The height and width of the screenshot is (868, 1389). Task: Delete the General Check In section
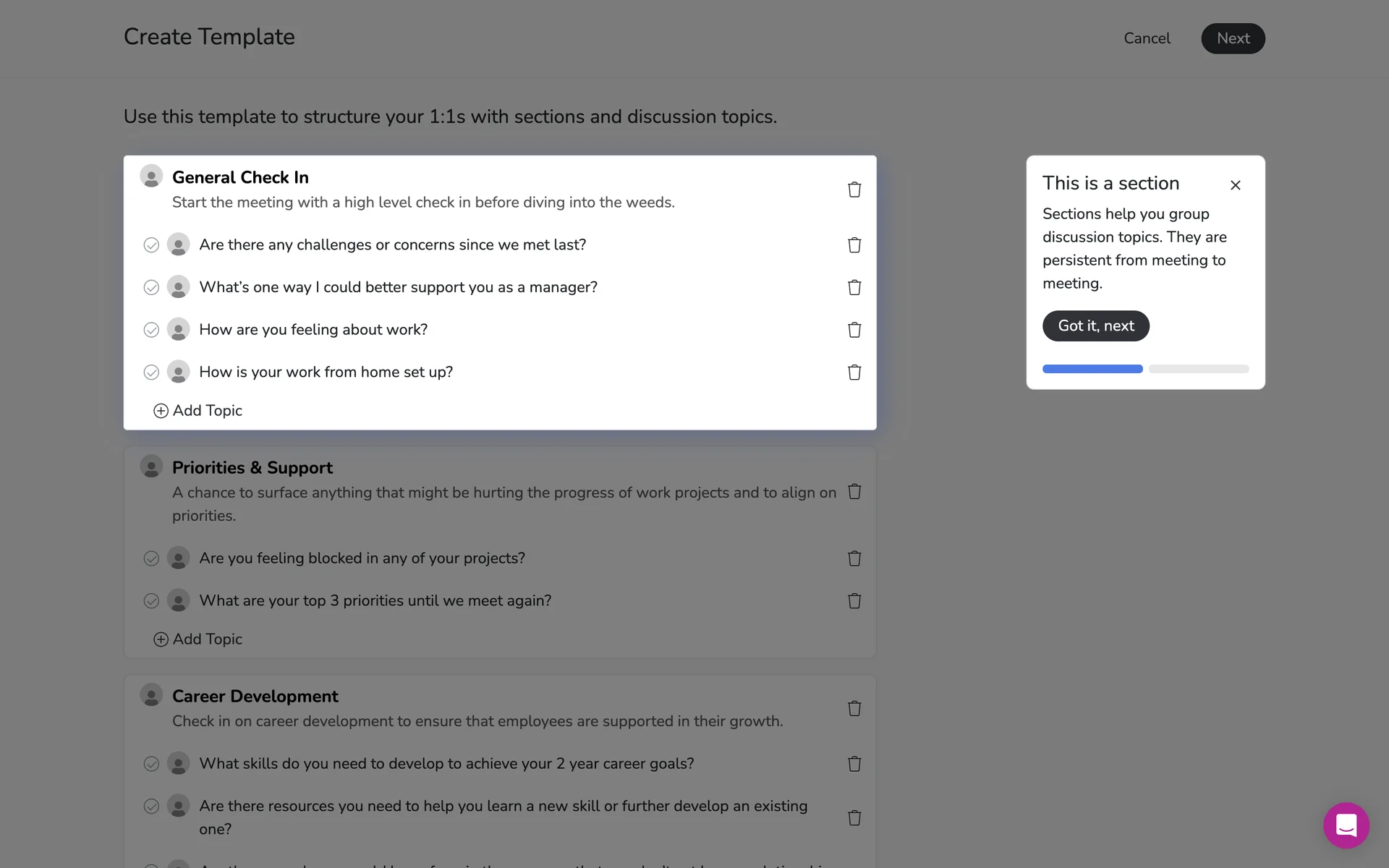click(x=854, y=190)
